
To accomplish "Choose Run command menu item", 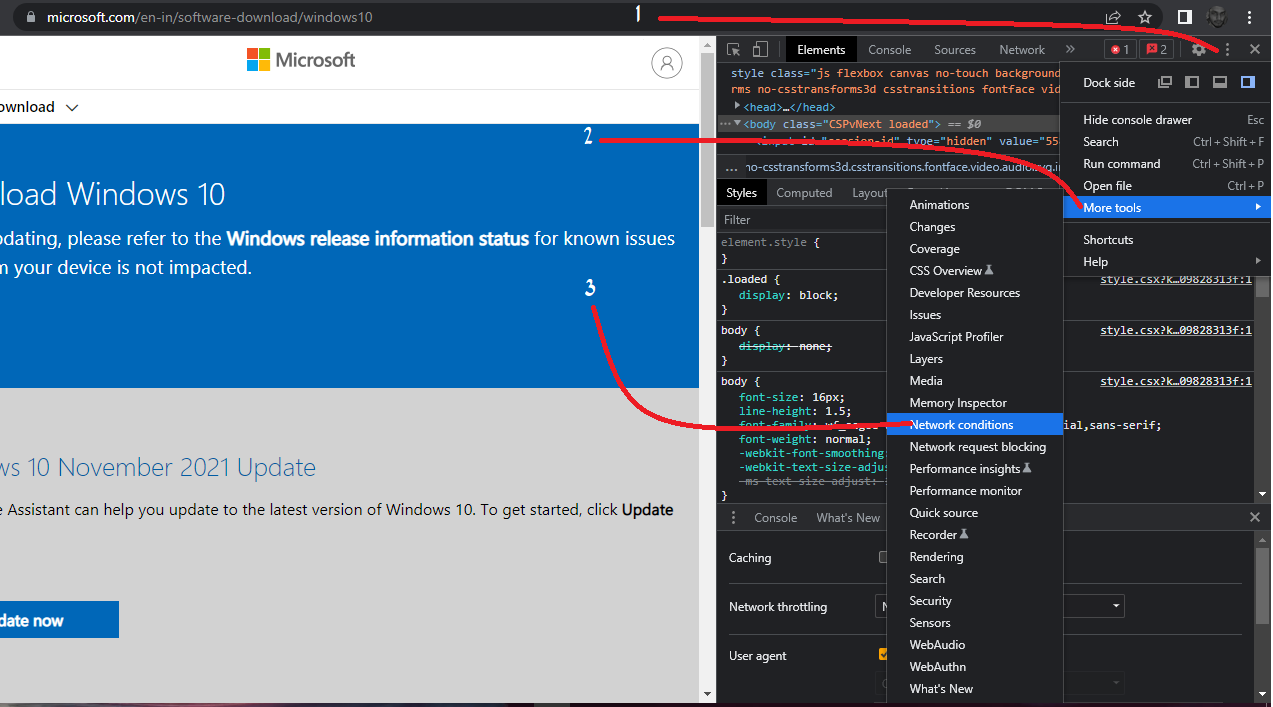I will (1165, 164).
